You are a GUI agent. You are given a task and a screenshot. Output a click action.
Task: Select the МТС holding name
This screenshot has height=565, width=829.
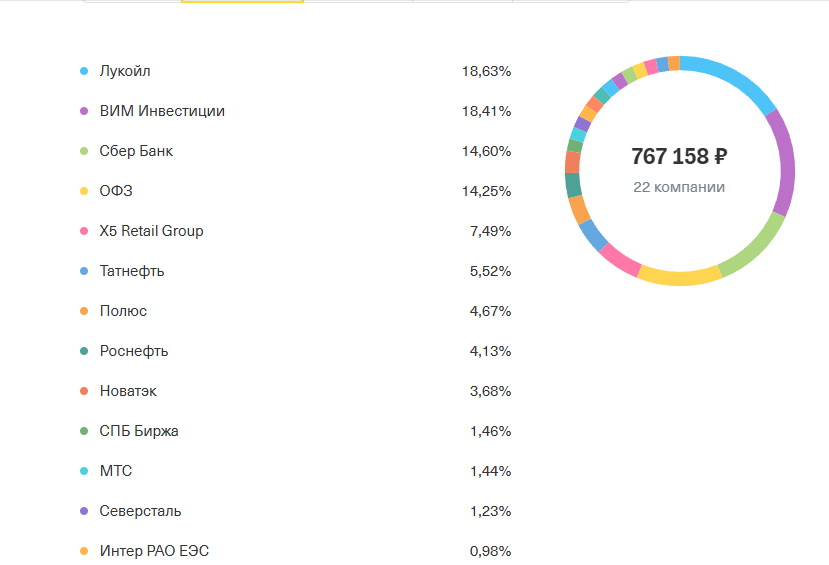[116, 471]
